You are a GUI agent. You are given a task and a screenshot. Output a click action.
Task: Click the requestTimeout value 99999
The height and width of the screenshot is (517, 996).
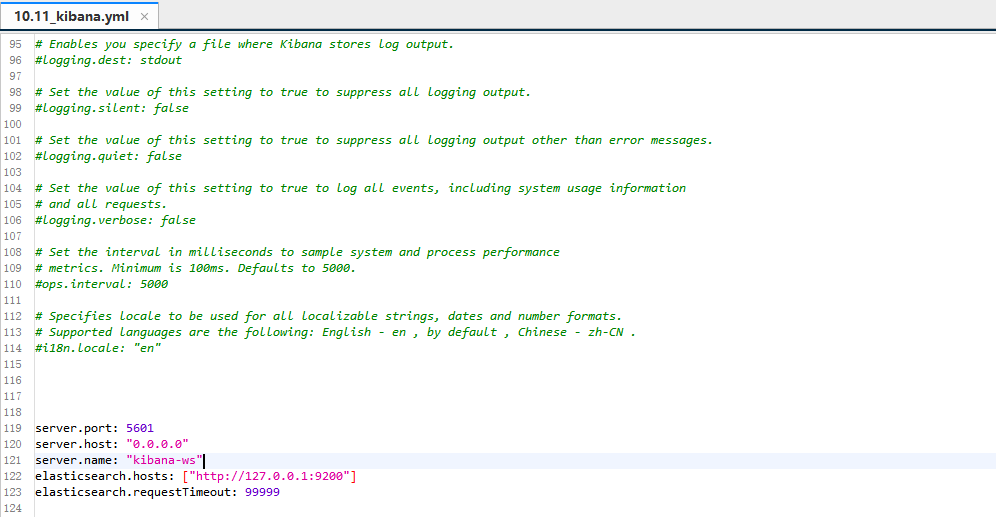[262, 492]
